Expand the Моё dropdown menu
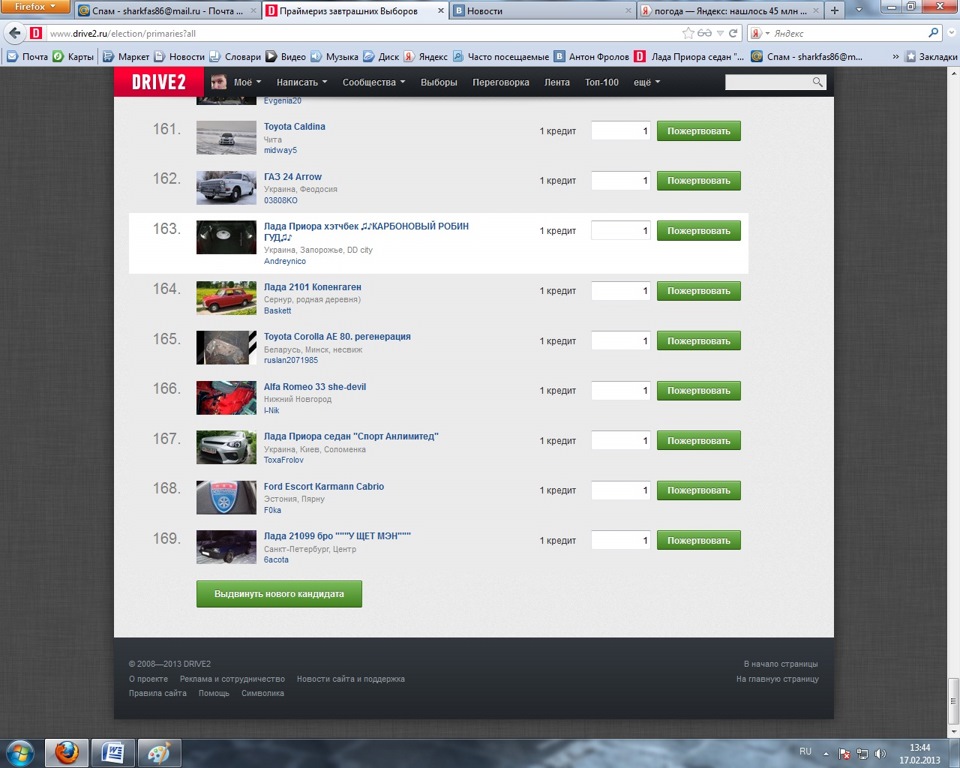Viewport: 960px width, 768px height. point(247,82)
